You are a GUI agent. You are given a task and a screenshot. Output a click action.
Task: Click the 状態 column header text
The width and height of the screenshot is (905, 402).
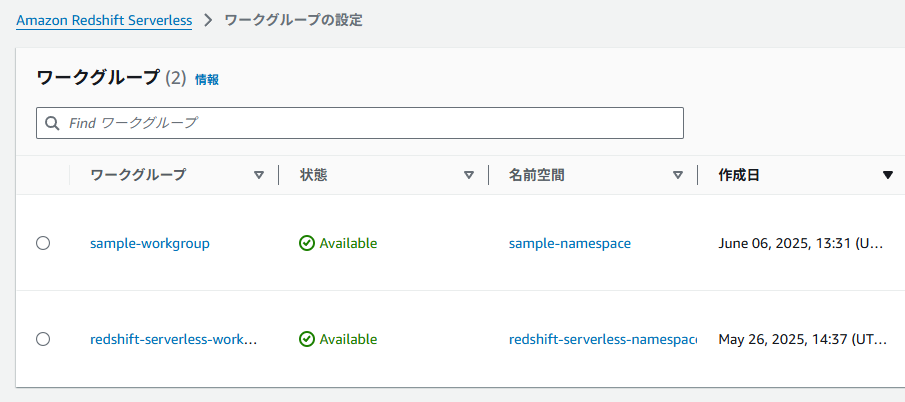click(313, 175)
